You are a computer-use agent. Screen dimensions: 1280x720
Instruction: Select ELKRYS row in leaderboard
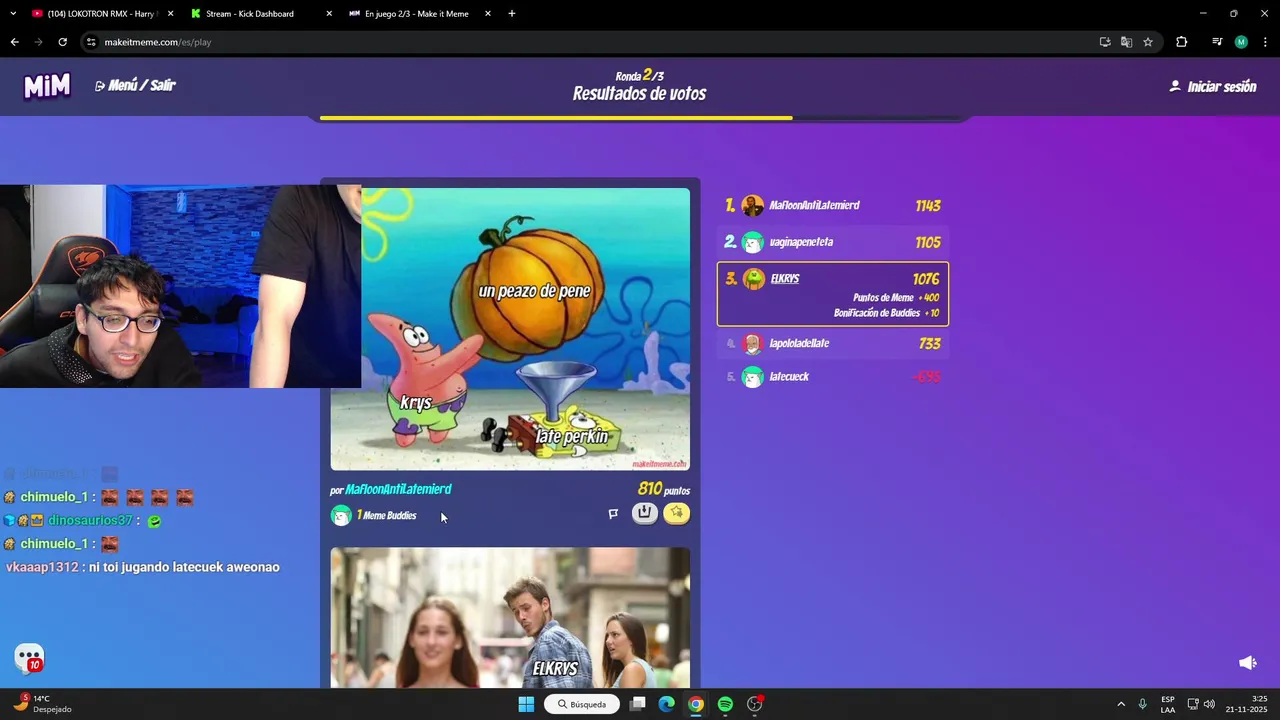pos(833,294)
